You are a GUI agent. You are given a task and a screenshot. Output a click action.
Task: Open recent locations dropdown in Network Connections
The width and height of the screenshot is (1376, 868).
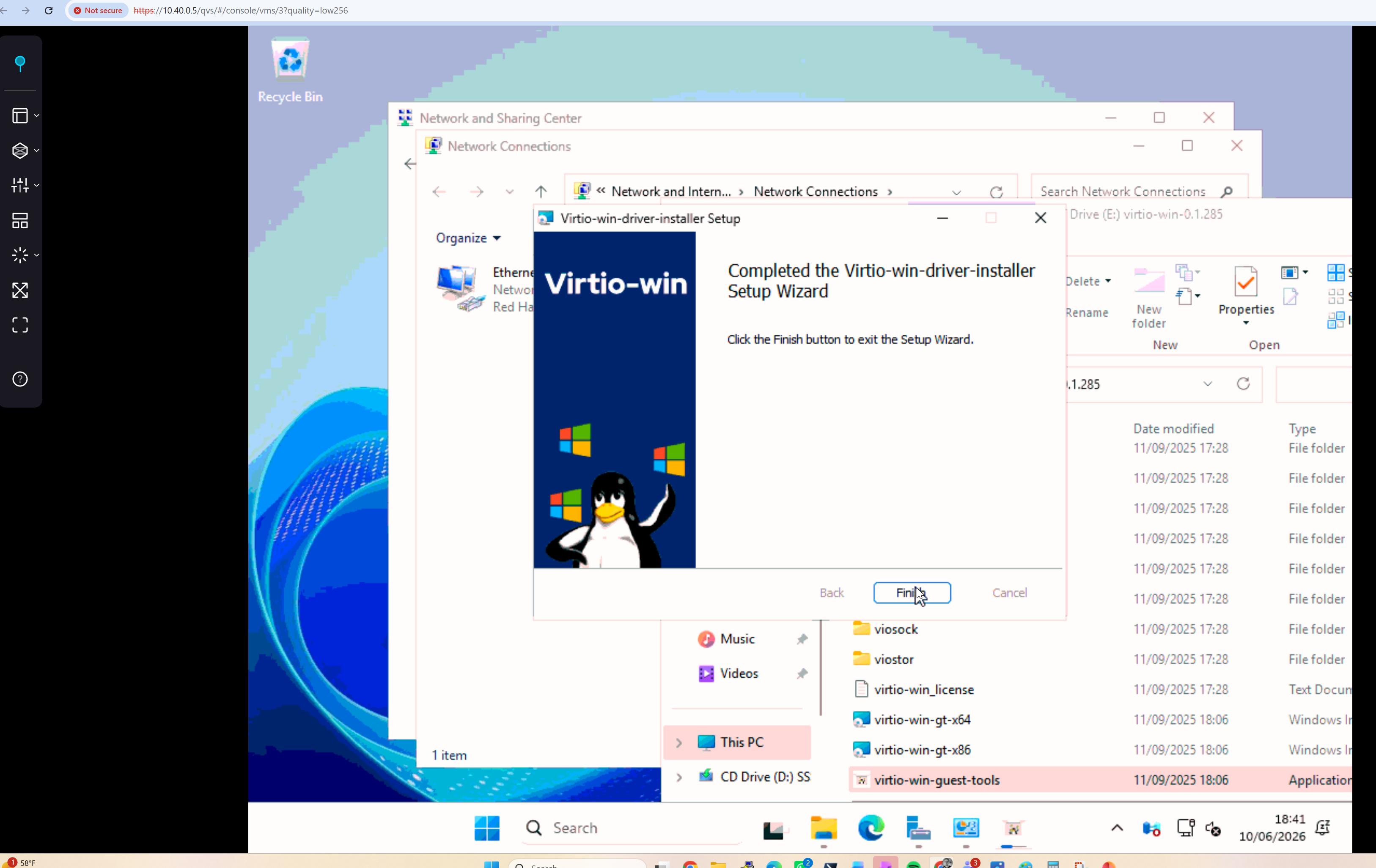[509, 192]
